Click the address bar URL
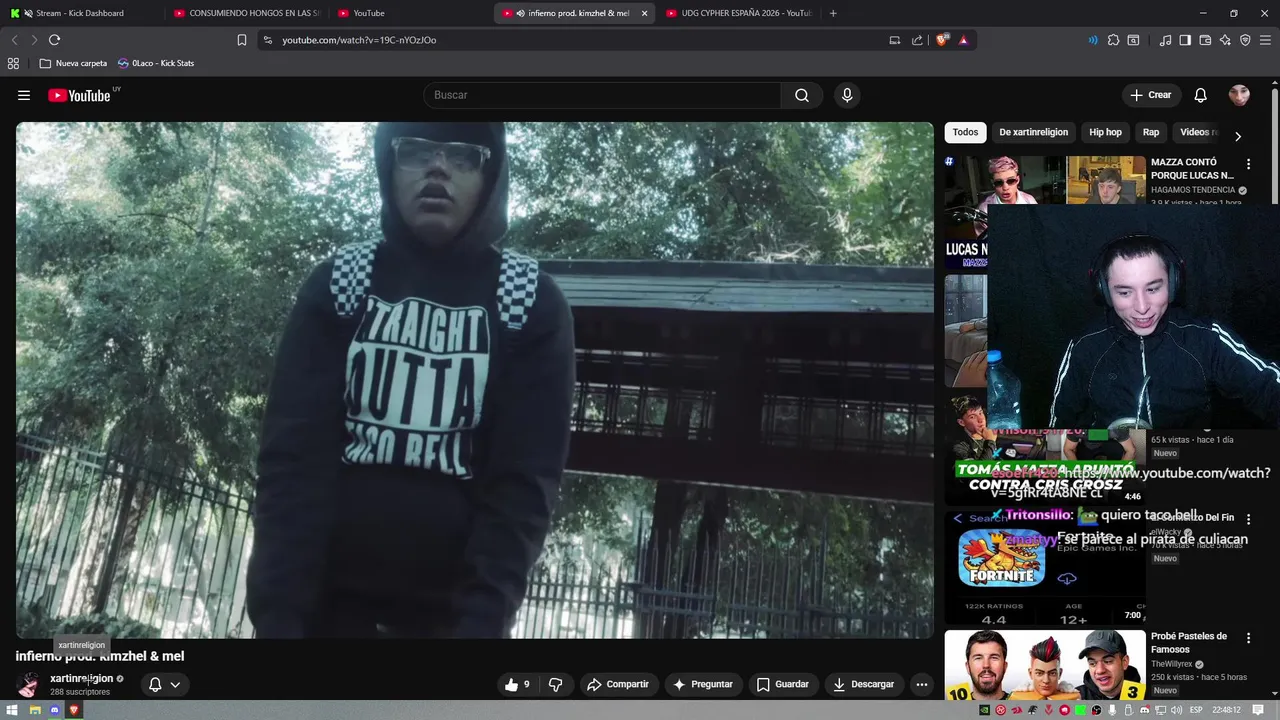 pos(359,40)
